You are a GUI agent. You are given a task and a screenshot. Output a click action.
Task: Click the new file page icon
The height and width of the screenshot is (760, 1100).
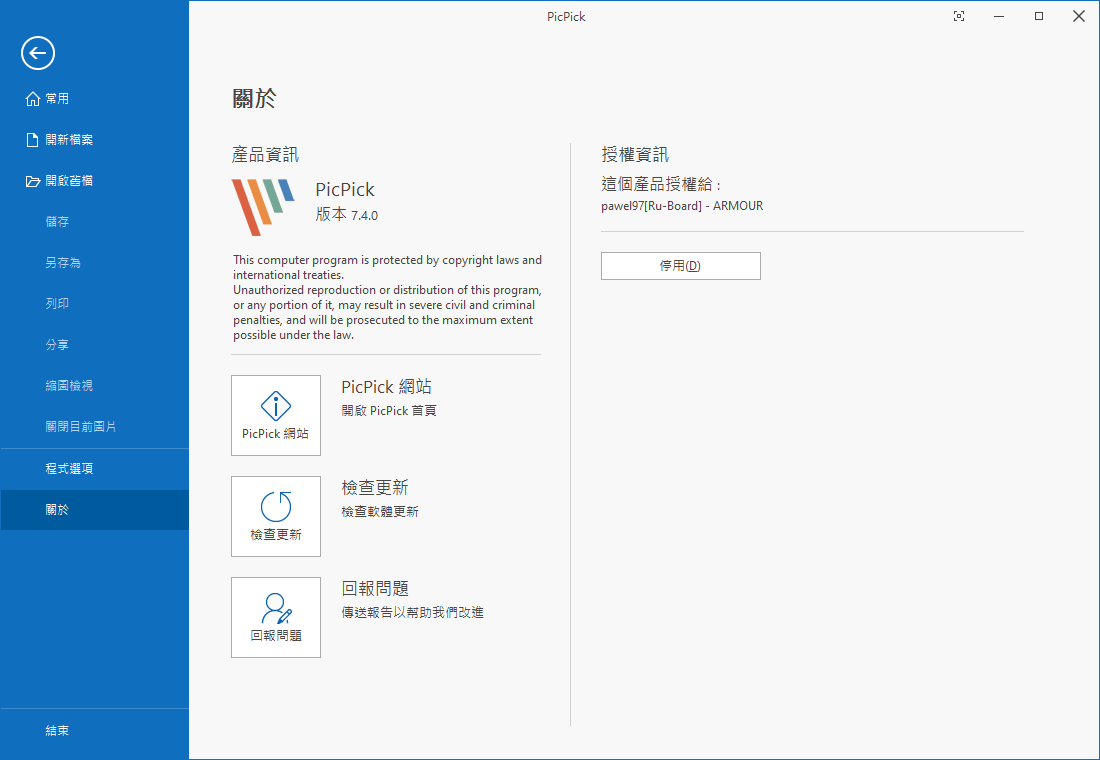(32, 140)
